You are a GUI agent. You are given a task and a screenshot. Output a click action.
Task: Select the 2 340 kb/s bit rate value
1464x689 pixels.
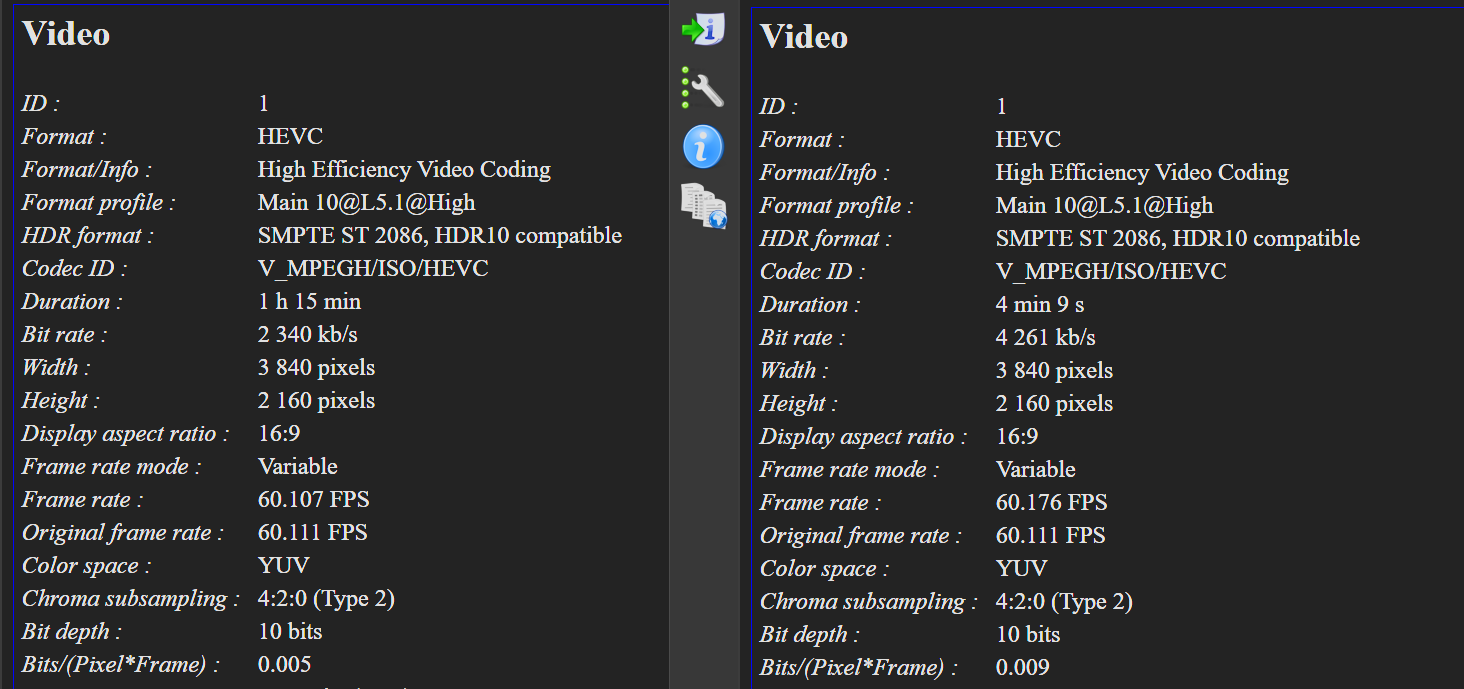coord(307,334)
